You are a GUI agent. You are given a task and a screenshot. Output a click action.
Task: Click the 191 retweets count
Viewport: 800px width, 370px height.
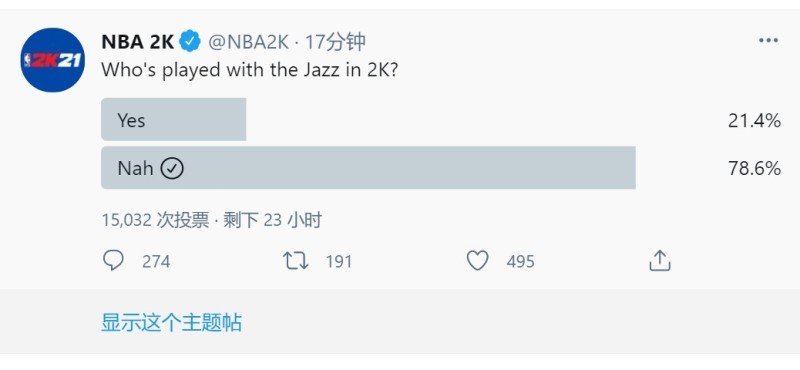coord(339,261)
